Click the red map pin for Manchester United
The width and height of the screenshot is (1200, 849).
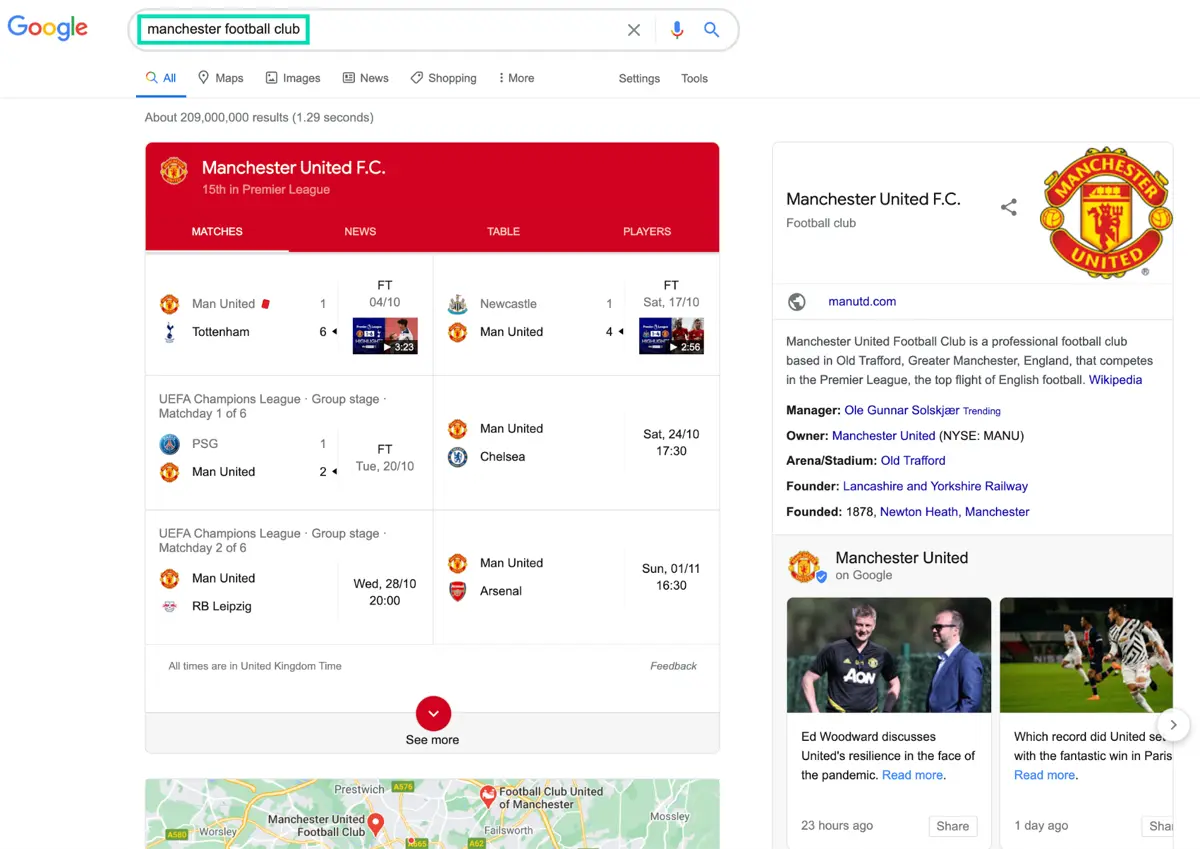(376, 824)
